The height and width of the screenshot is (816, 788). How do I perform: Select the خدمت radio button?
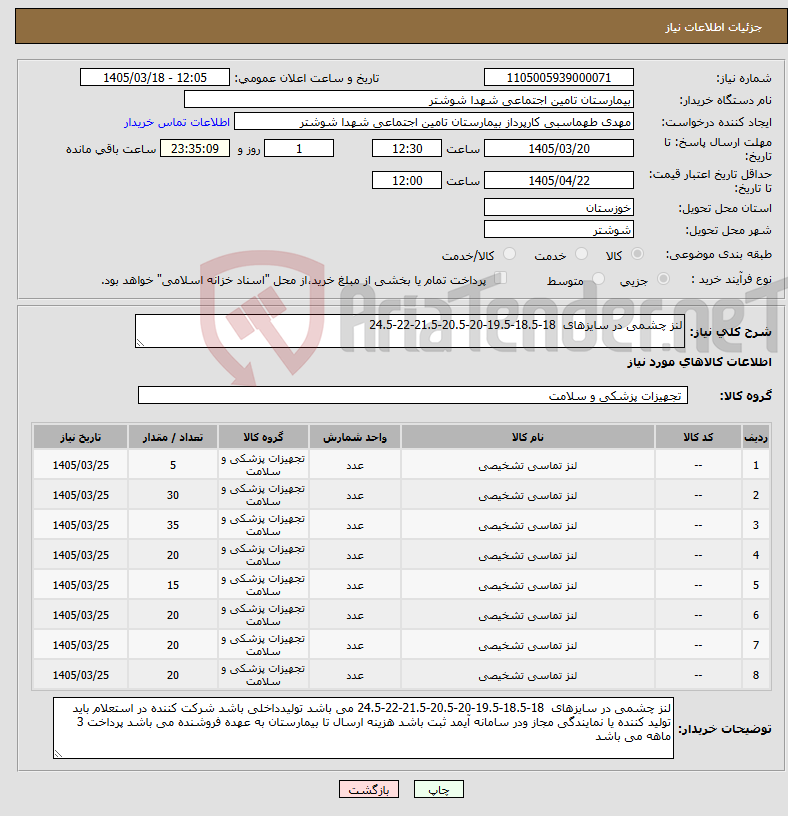pyautogui.click(x=581, y=254)
